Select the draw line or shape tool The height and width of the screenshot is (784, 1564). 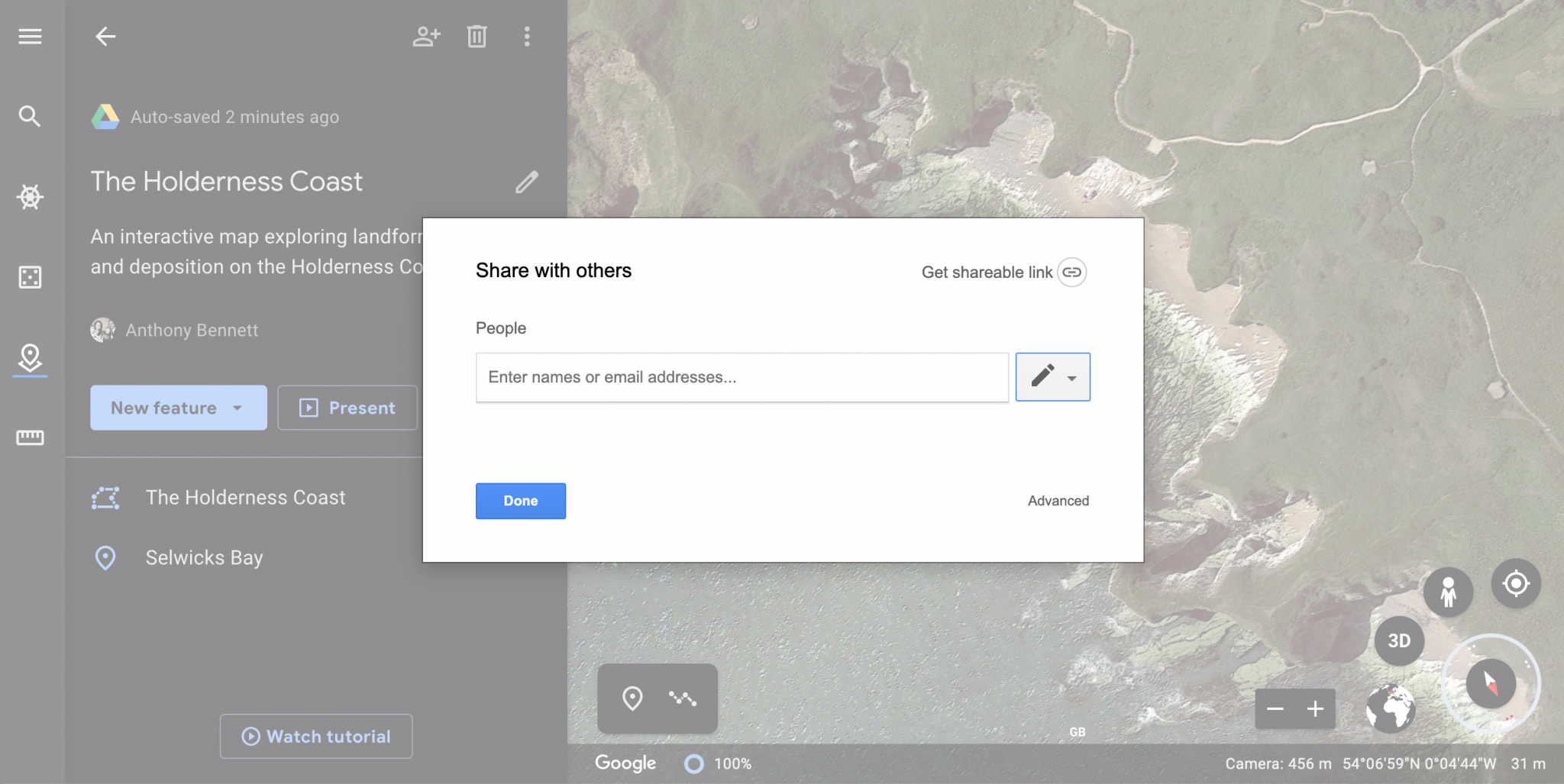click(x=684, y=697)
